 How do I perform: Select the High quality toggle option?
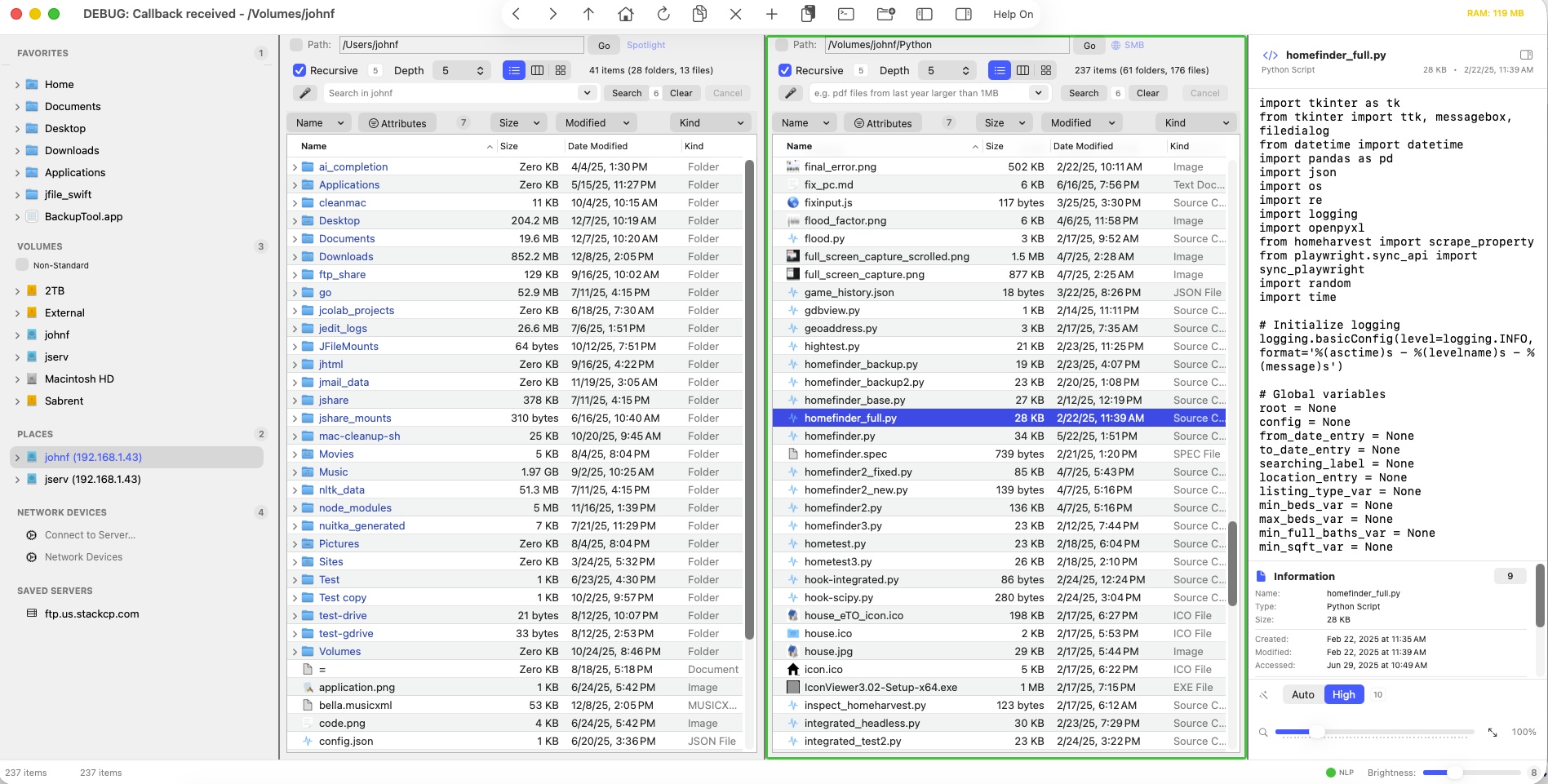click(x=1343, y=694)
